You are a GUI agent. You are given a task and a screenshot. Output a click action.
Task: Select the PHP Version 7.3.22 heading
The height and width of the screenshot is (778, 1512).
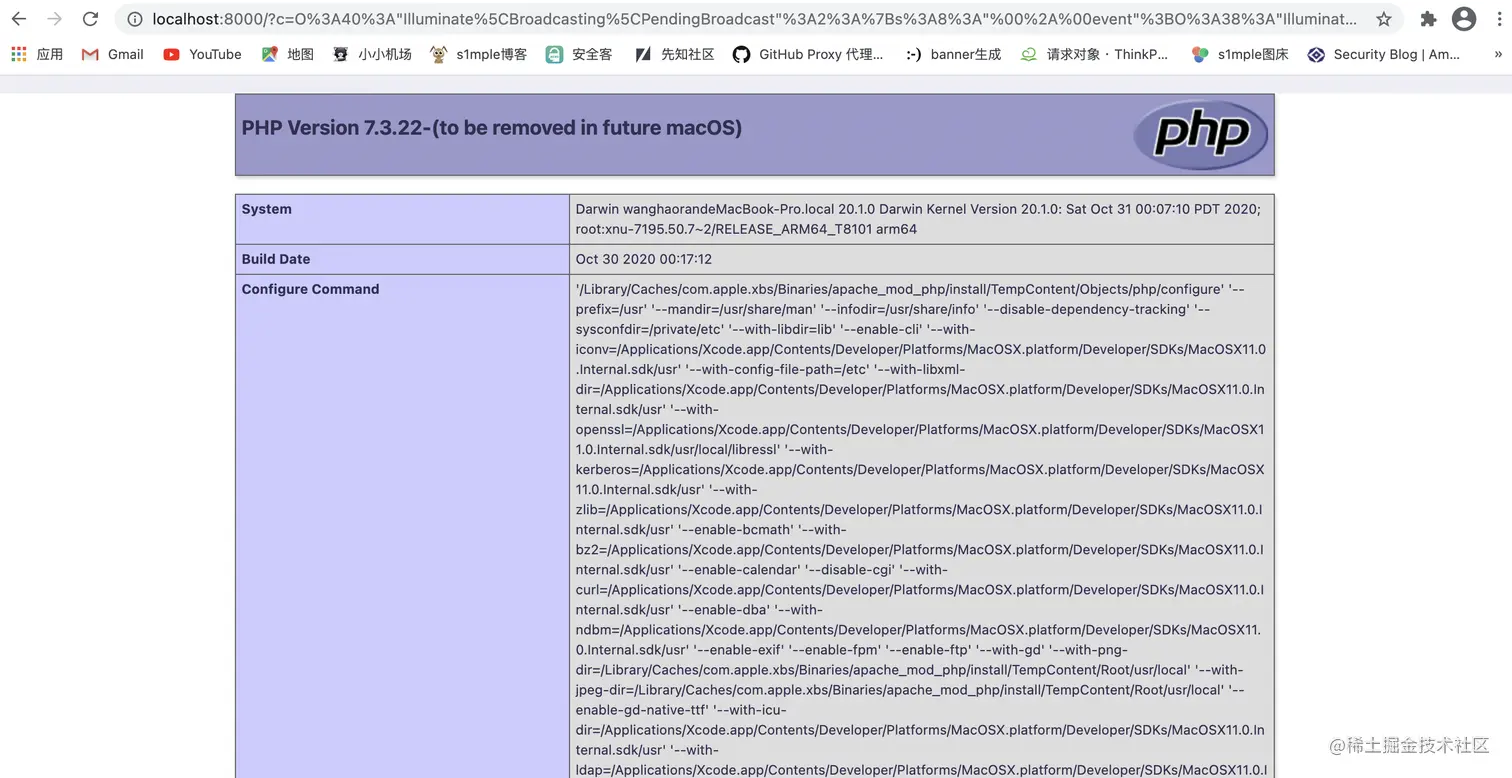[x=492, y=128]
